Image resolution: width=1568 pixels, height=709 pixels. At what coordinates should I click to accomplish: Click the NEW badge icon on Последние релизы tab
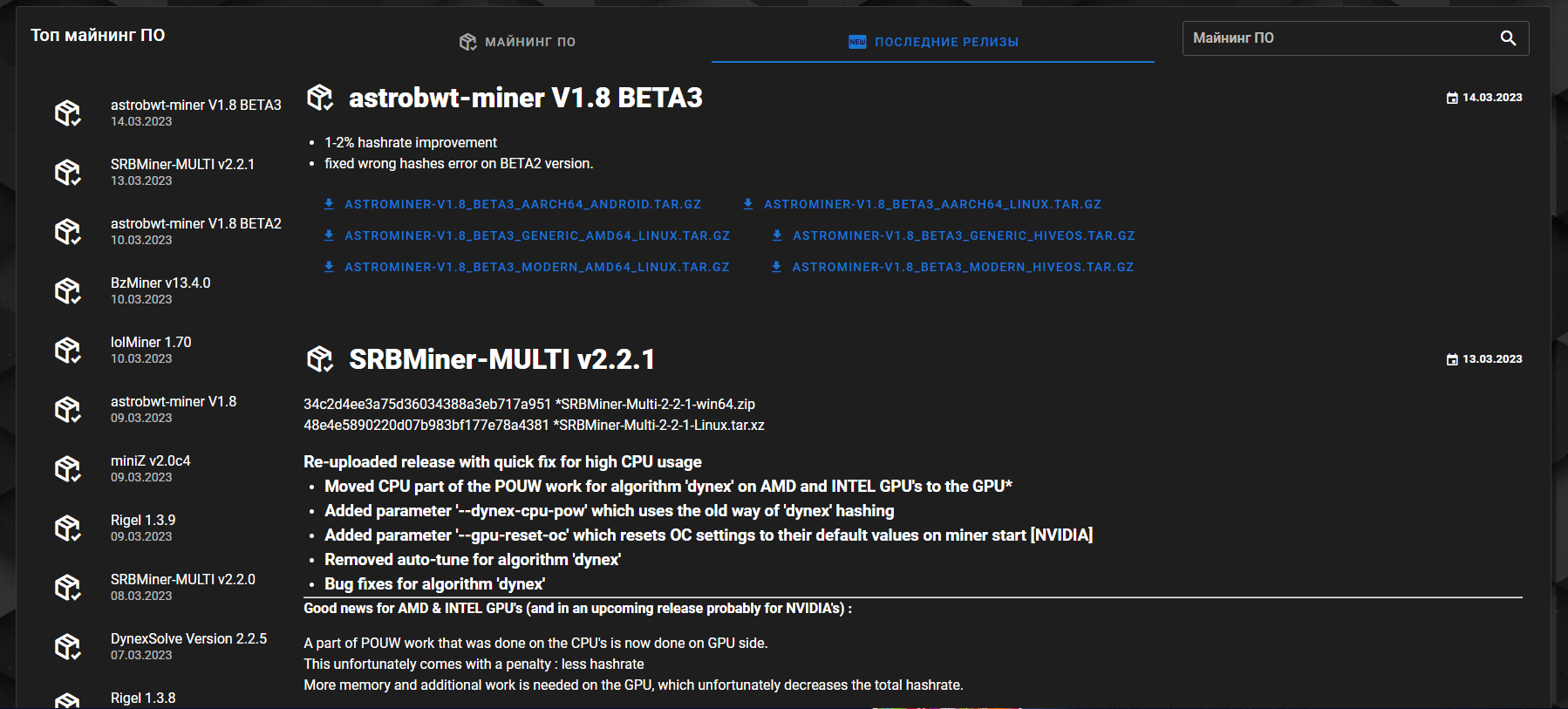[x=858, y=42]
